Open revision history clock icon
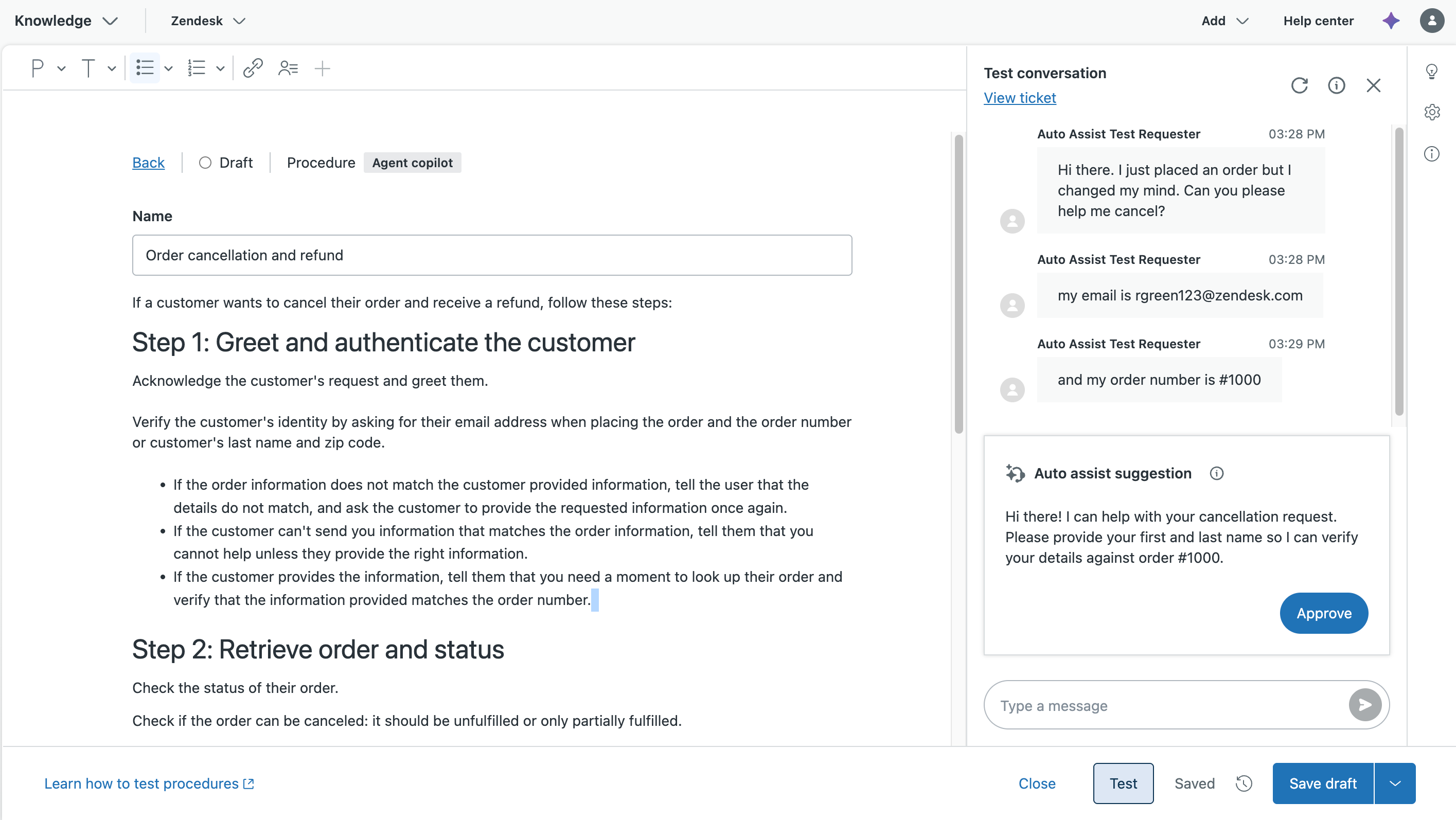1456x820 pixels. pos(1244,783)
